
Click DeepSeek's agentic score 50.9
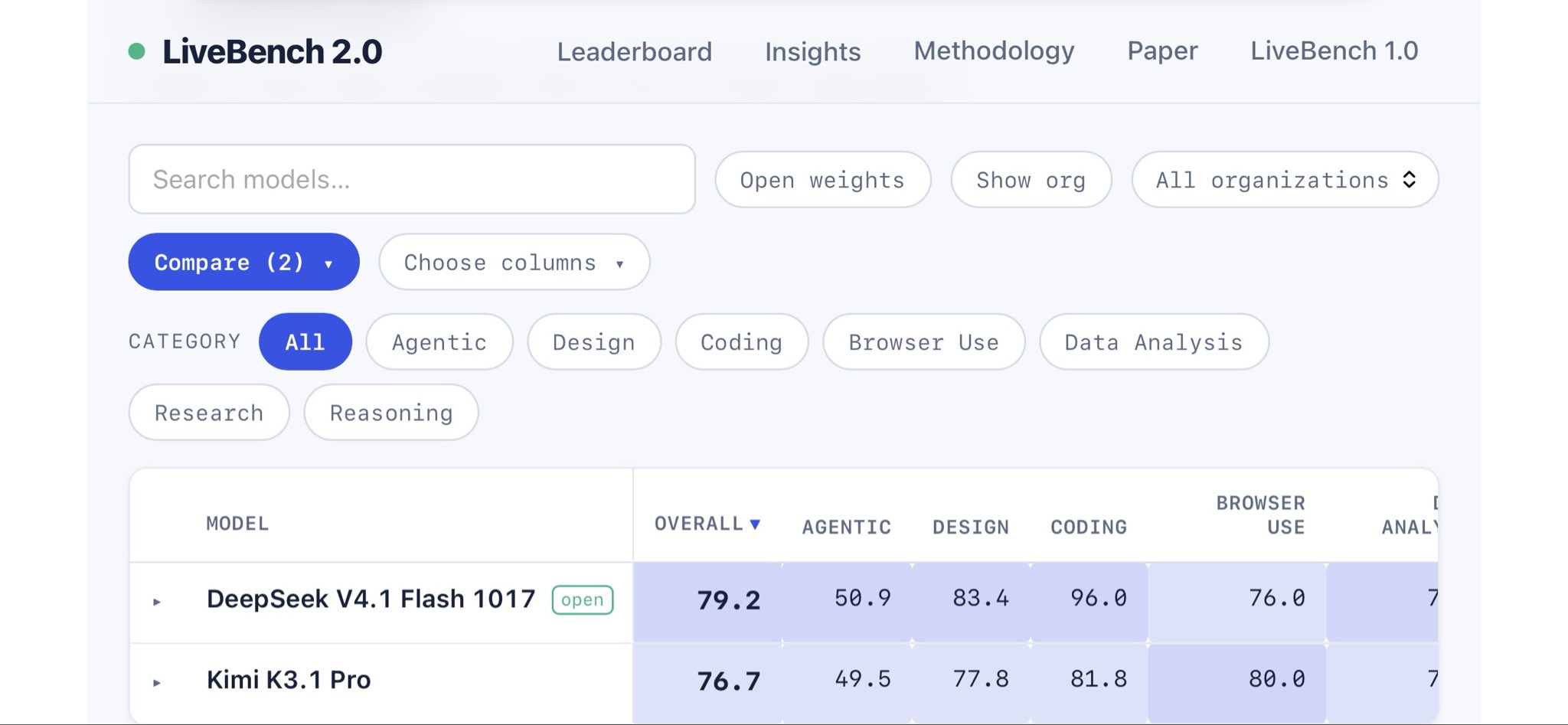[x=863, y=598]
